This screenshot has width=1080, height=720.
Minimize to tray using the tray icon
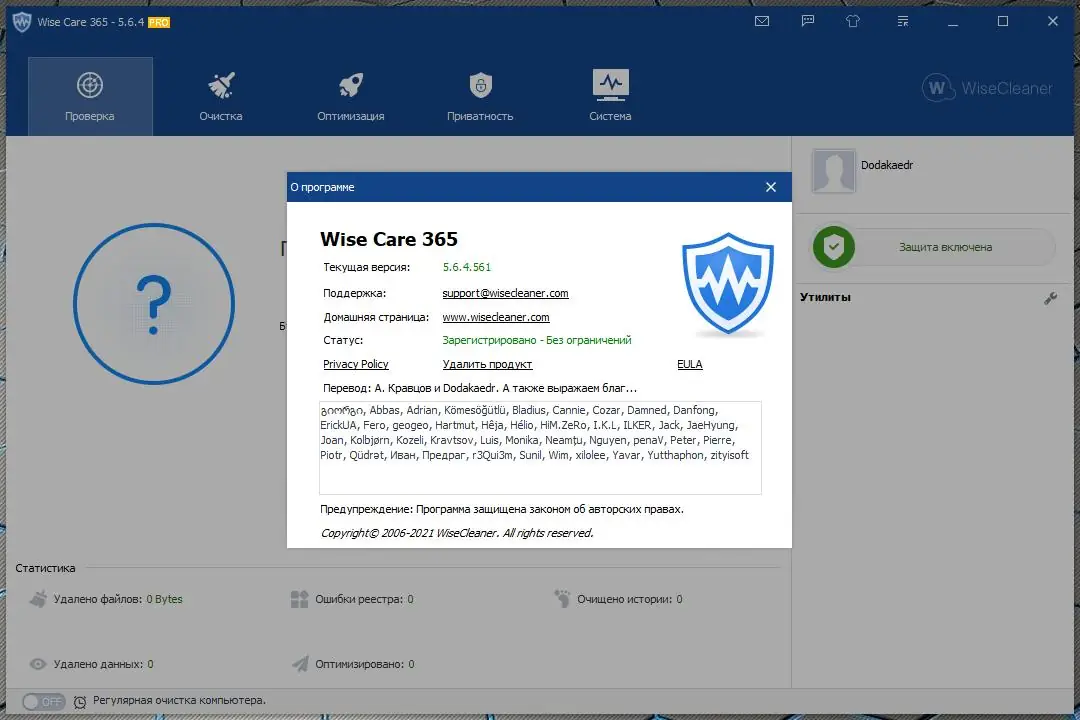[x=901, y=20]
